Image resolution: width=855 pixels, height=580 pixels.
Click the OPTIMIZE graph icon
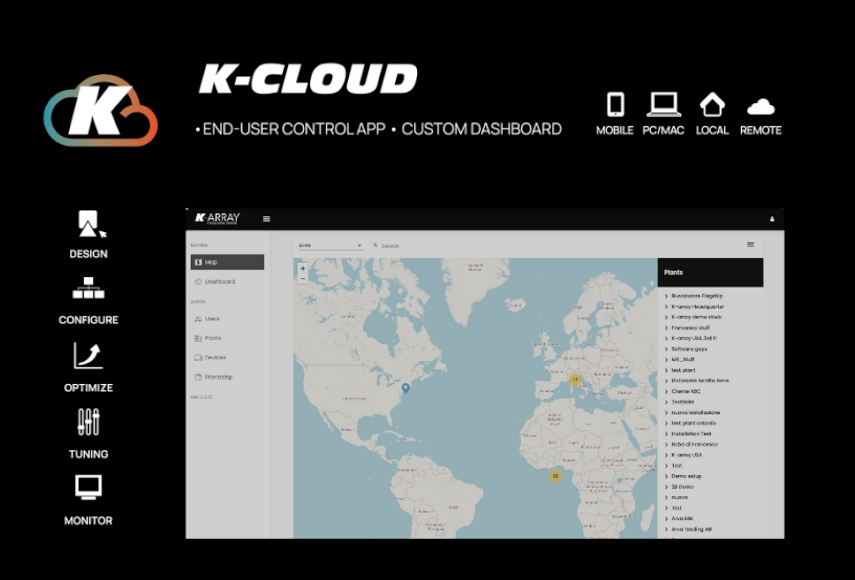coord(88,355)
